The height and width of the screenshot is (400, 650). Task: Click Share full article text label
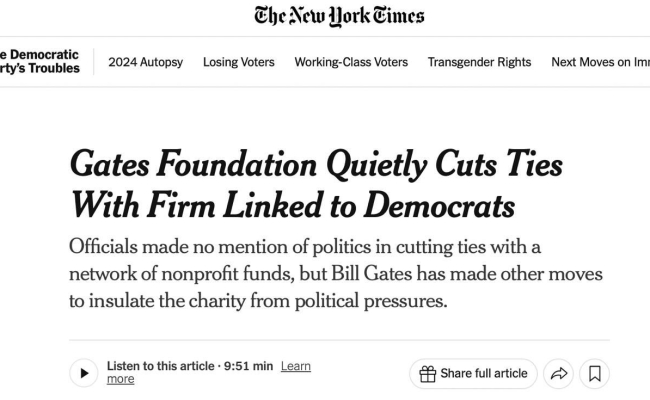(484, 373)
